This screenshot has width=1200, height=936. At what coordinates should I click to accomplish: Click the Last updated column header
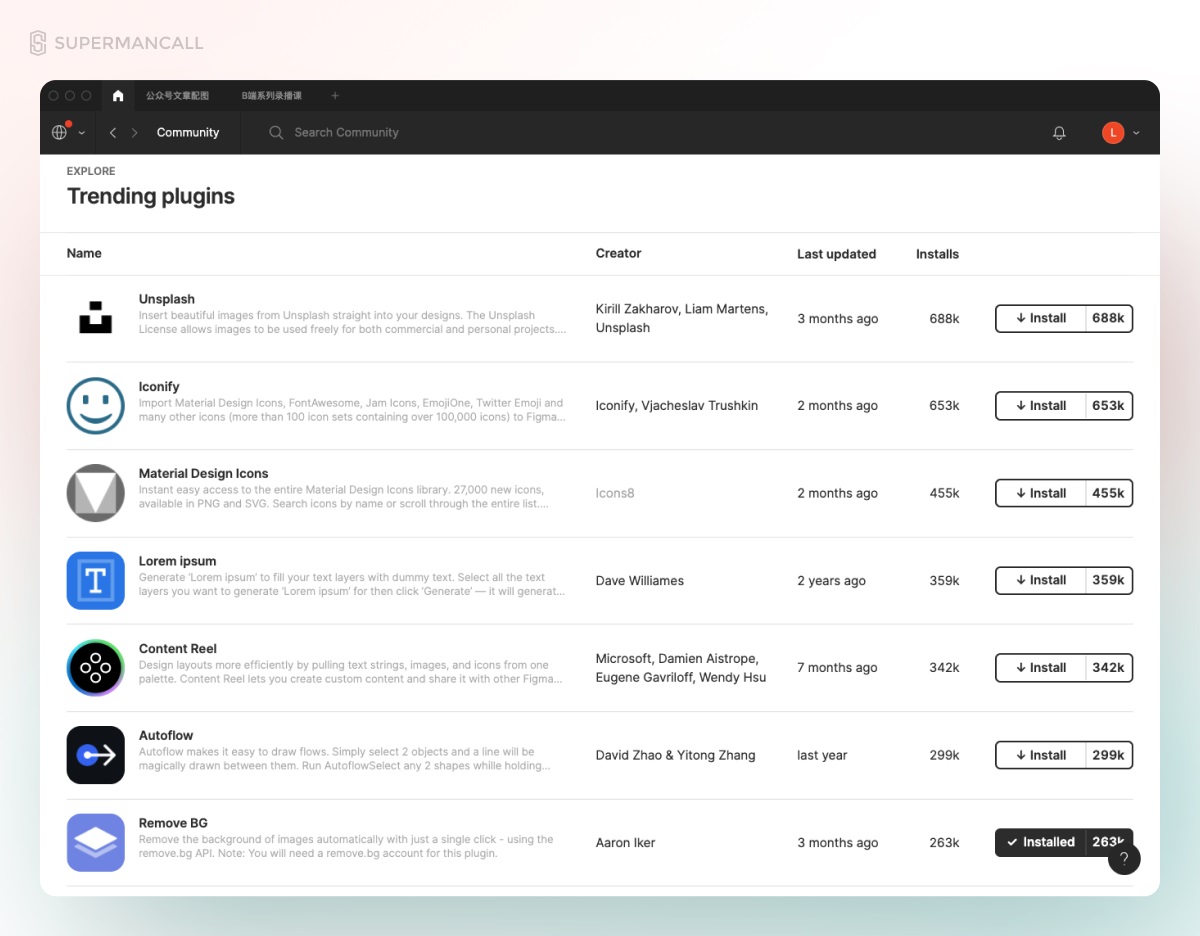coord(836,254)
